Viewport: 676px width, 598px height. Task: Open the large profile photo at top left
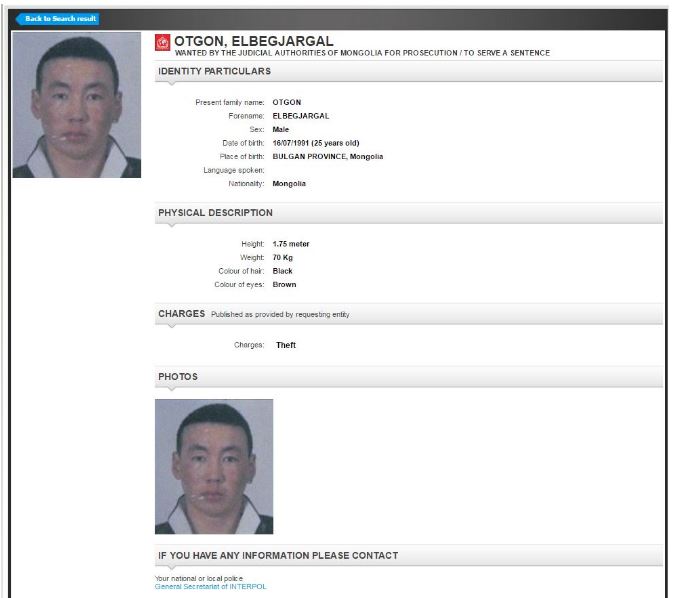(77, 105)
